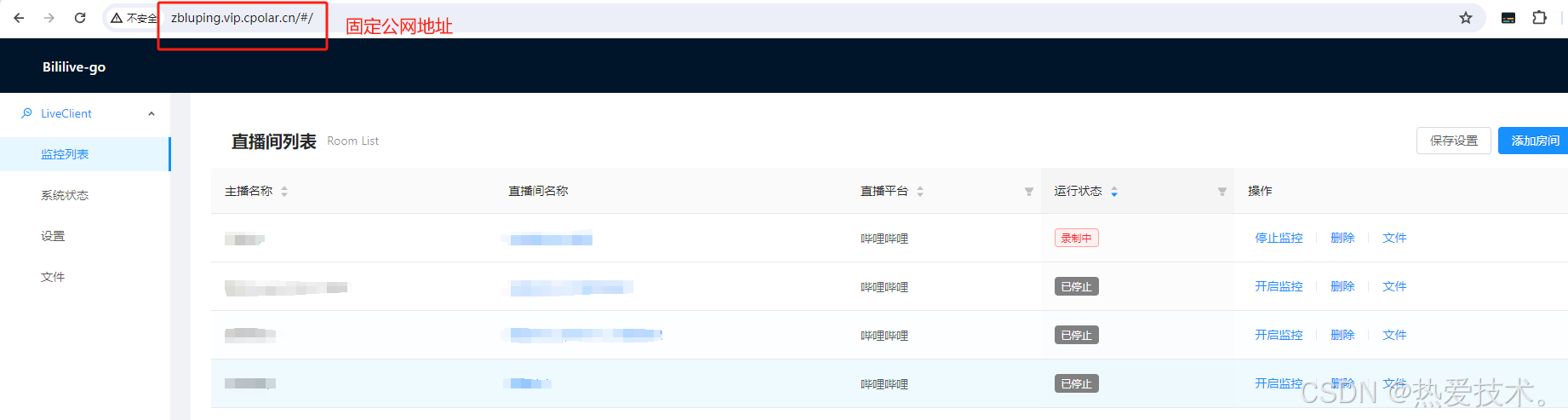Viewport: 1568px width, 420px height.
Task: Click the not-secure warning icon
Action: coord(117,18)
